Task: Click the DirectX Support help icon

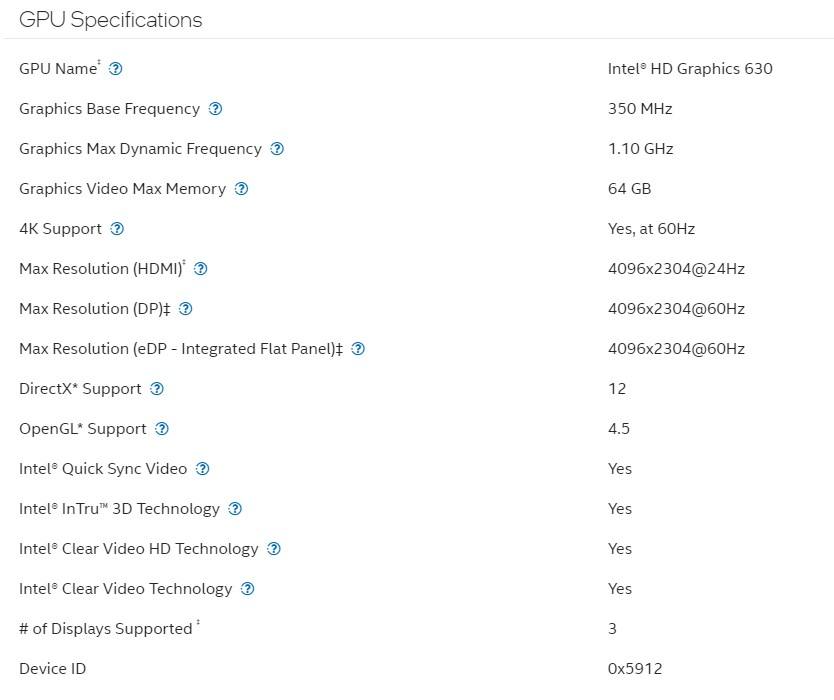Action: pyautogui.click(x=156, y=389)
